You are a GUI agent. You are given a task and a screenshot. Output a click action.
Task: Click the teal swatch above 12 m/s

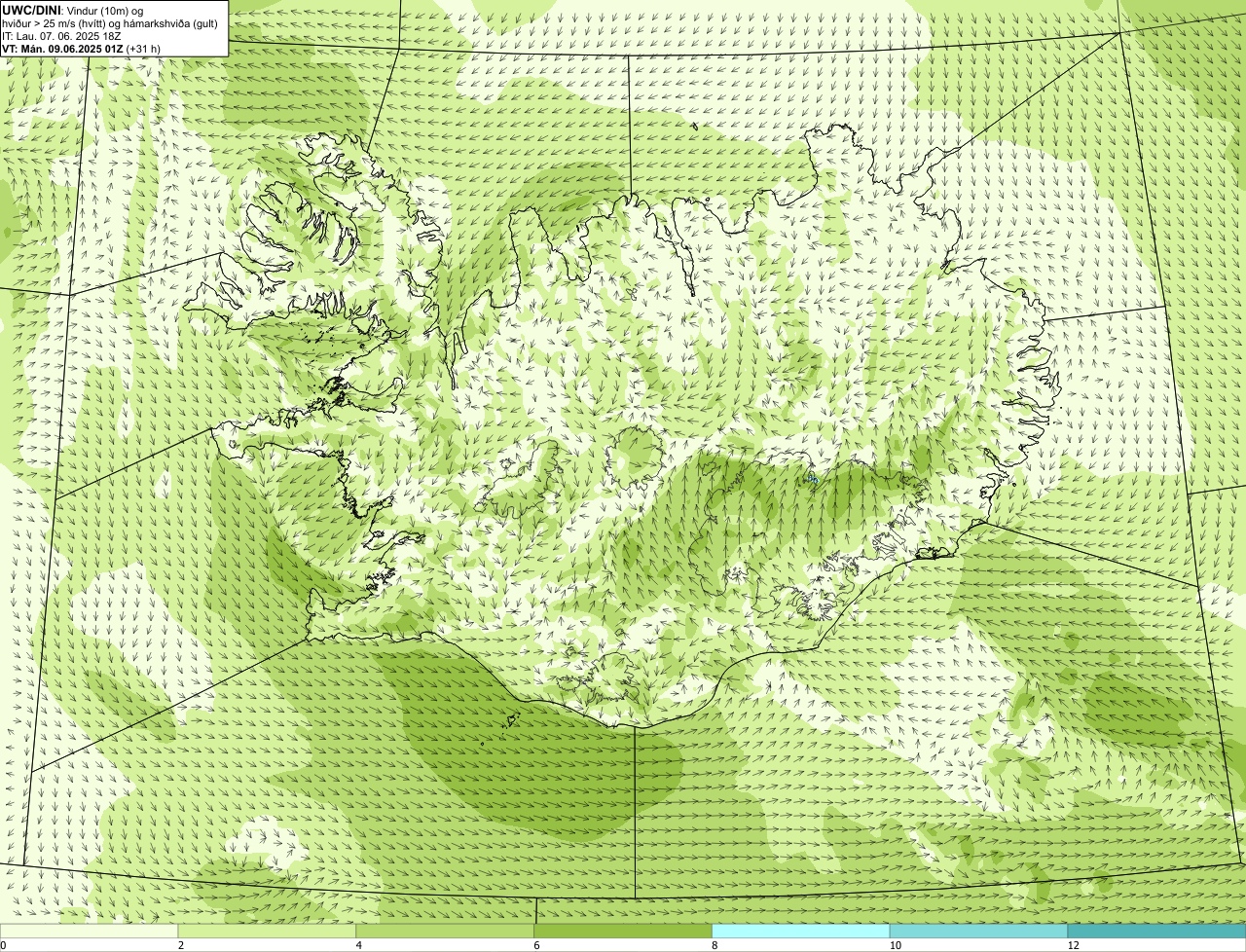pyautogui.click(x=1156, y=931)
